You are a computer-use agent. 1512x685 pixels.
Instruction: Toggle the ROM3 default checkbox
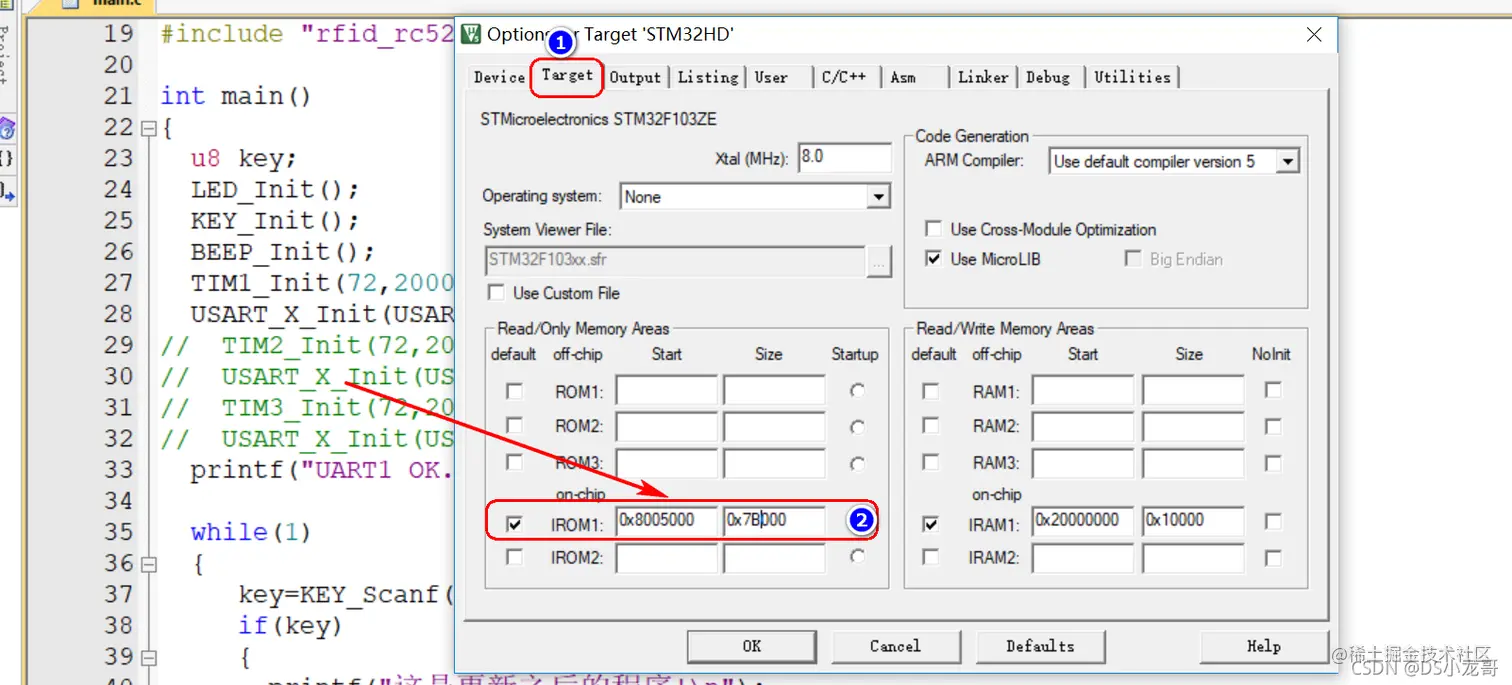[514, 462]
